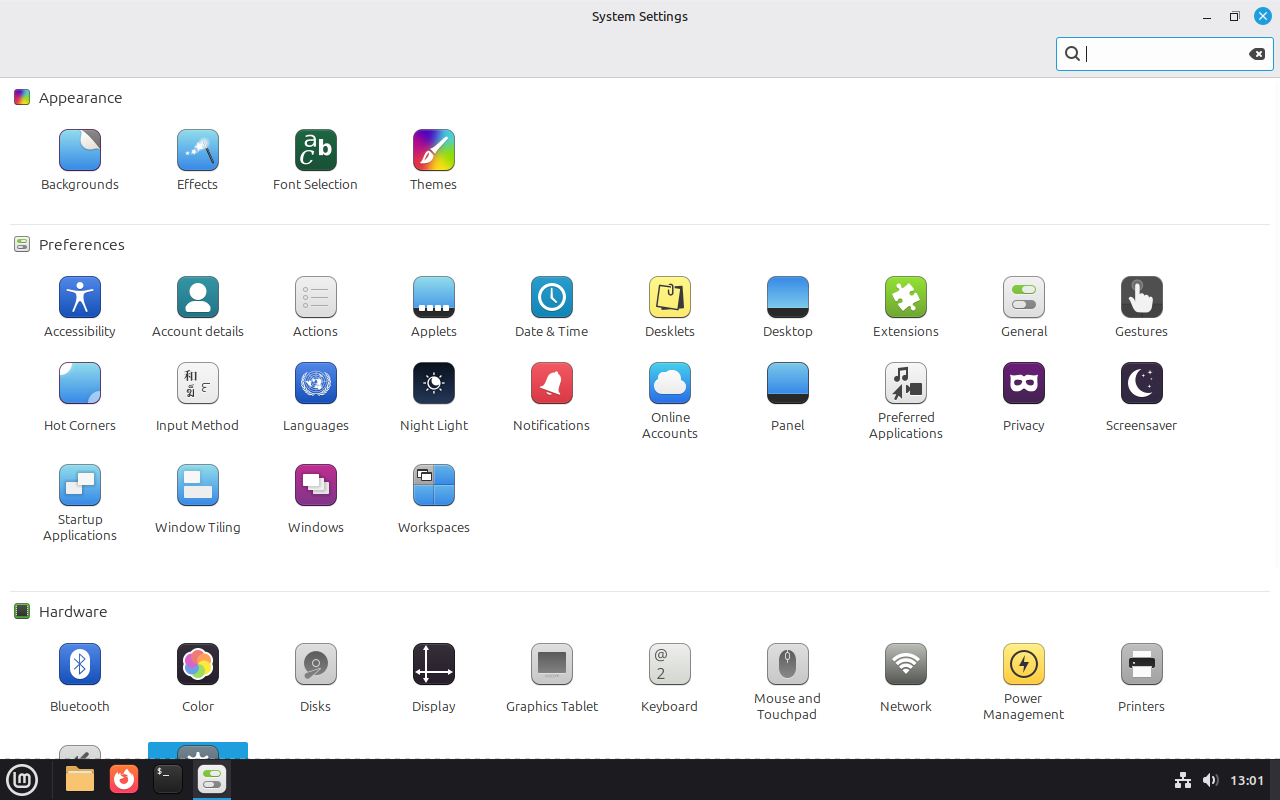Click the volume icon in system tray
The width and height of the screenshot is (1280, 800).
1210,780
